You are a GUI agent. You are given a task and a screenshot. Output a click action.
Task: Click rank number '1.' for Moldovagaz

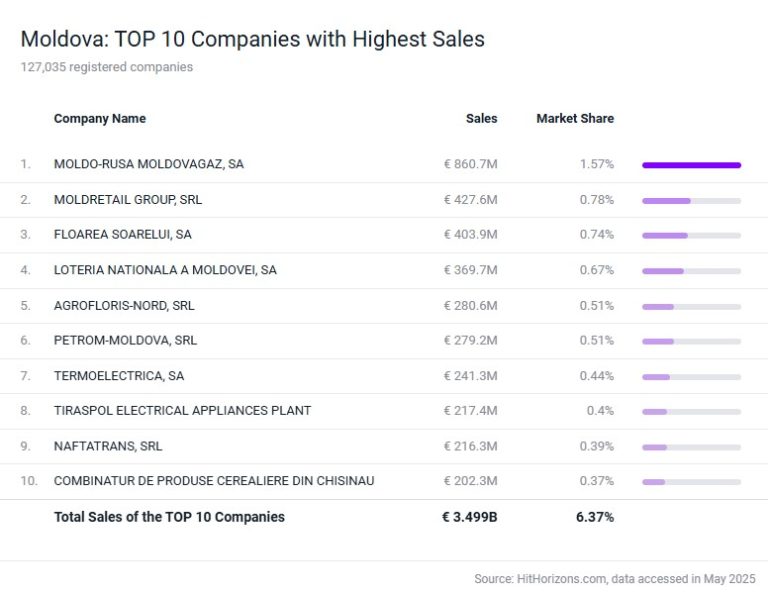(x=25, y=164)
